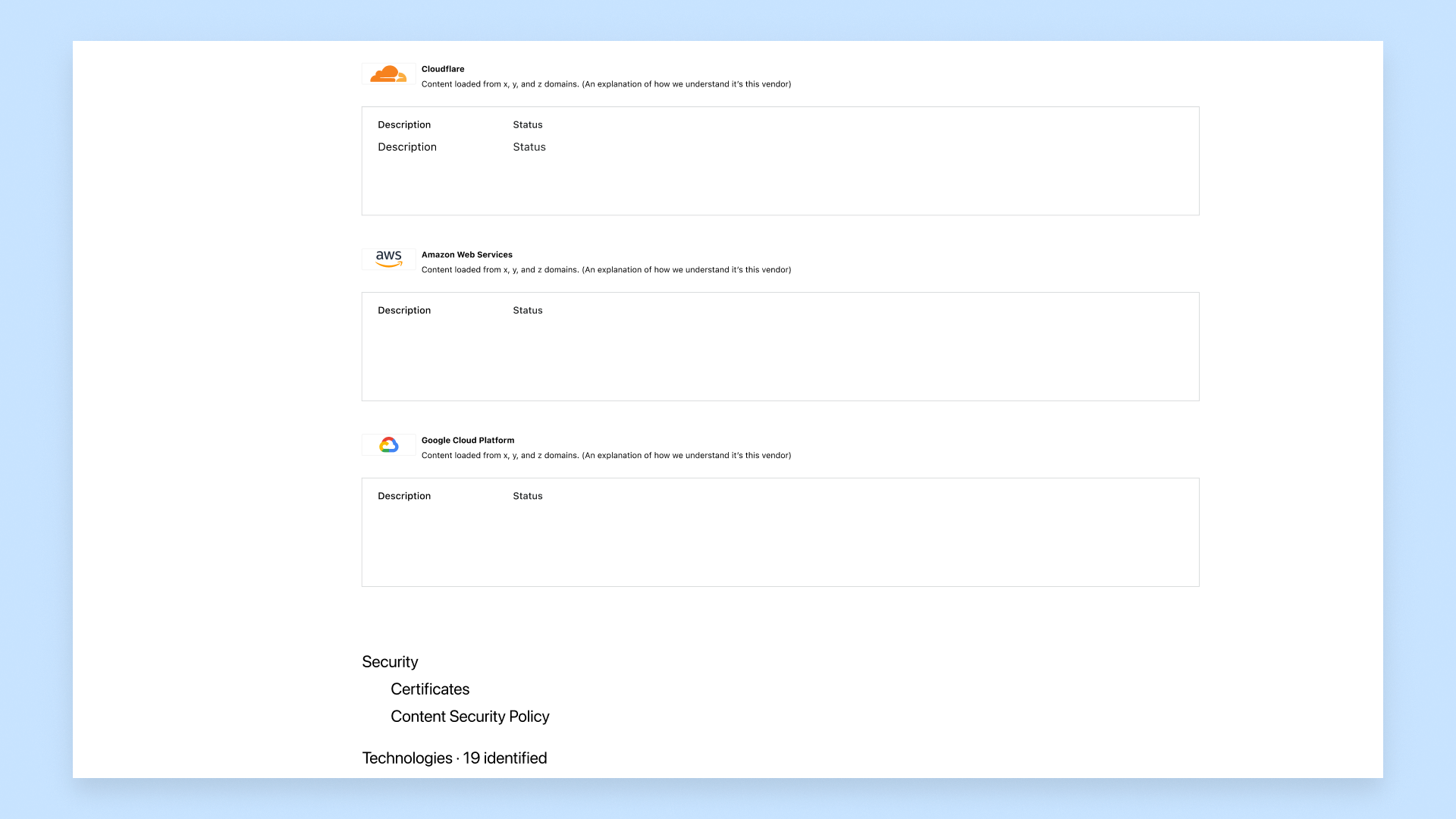Click the AWS logo icon

pos(388,259)
